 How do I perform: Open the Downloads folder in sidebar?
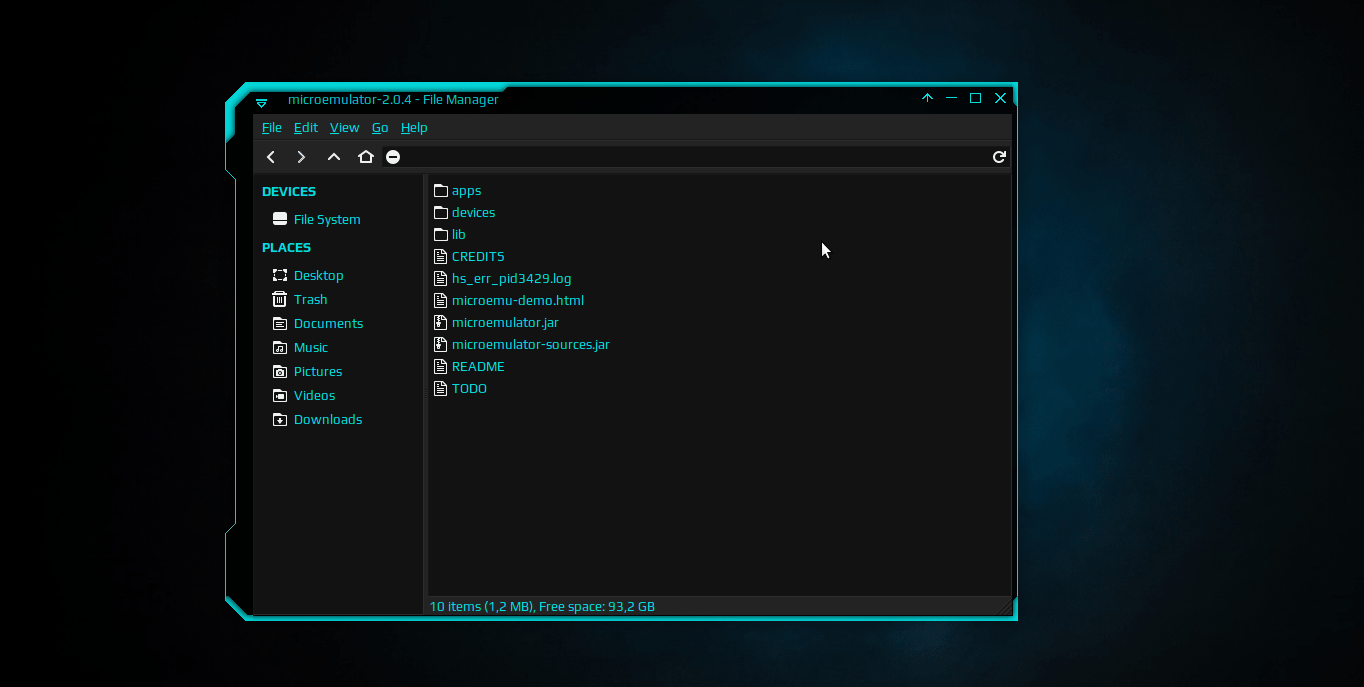point(327,419)
